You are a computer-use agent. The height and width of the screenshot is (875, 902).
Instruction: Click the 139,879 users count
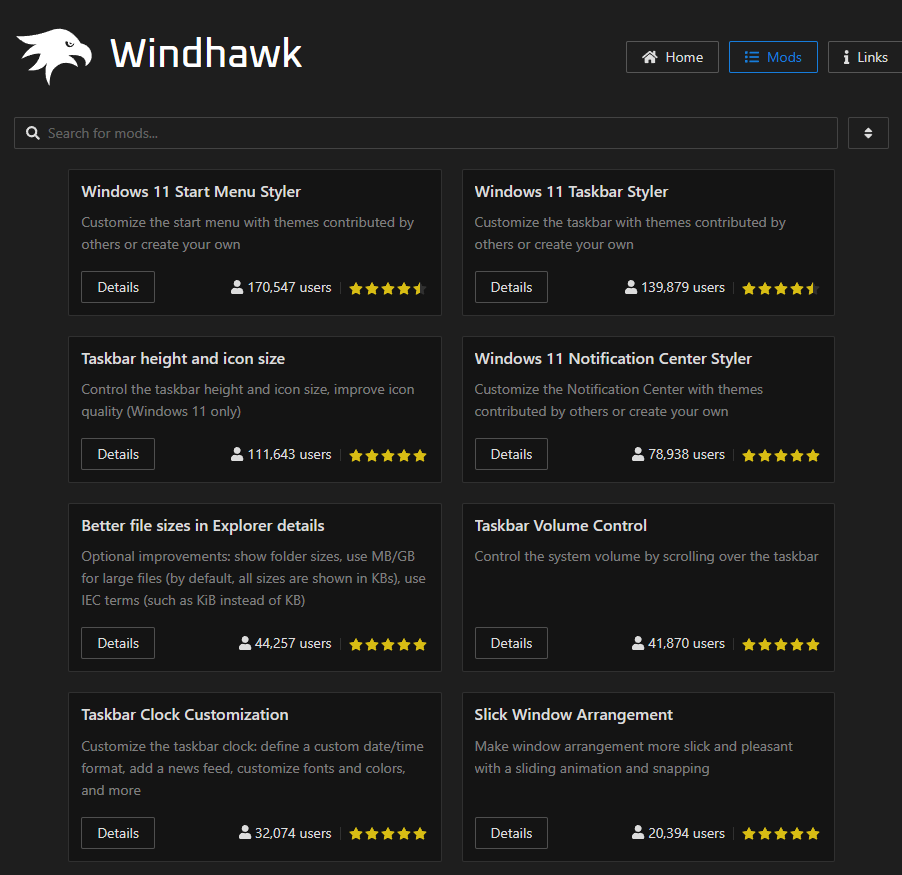pyautogui.click(x=683, y=287)
